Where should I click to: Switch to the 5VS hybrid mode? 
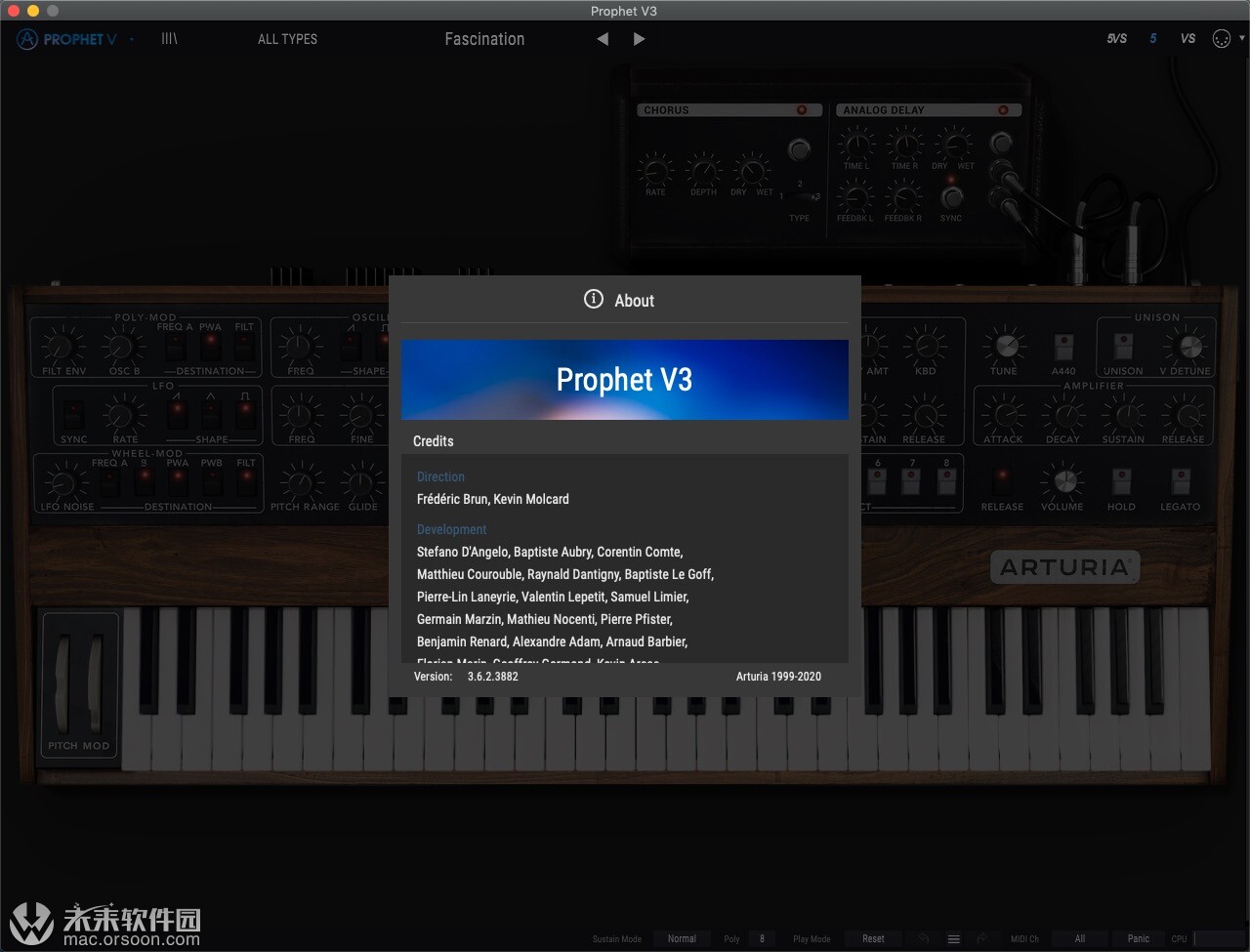[x=1117, y=39]
